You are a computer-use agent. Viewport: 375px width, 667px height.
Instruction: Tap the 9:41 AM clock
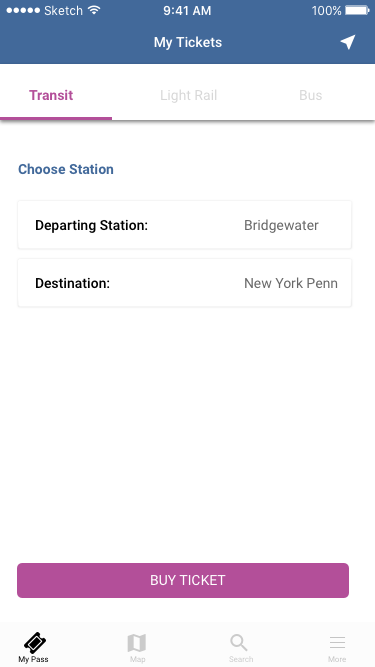[187, 11]
